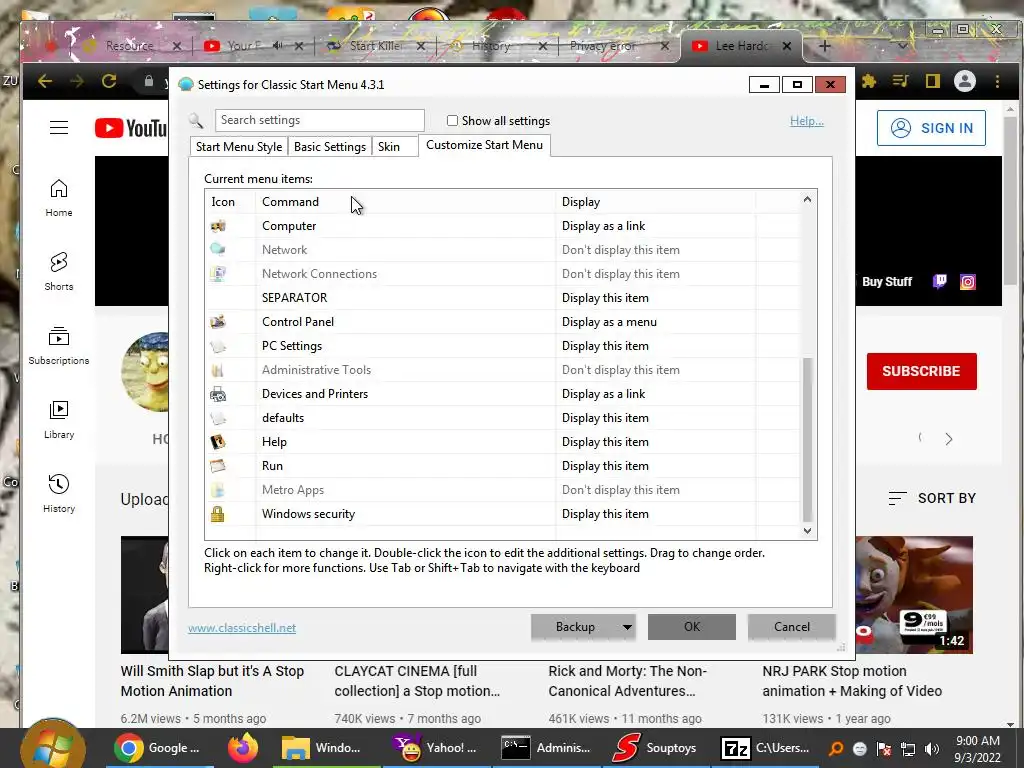Click the Windows security padlock icon
Viewport: 1024px width, 768px height.
pos(217,513)
